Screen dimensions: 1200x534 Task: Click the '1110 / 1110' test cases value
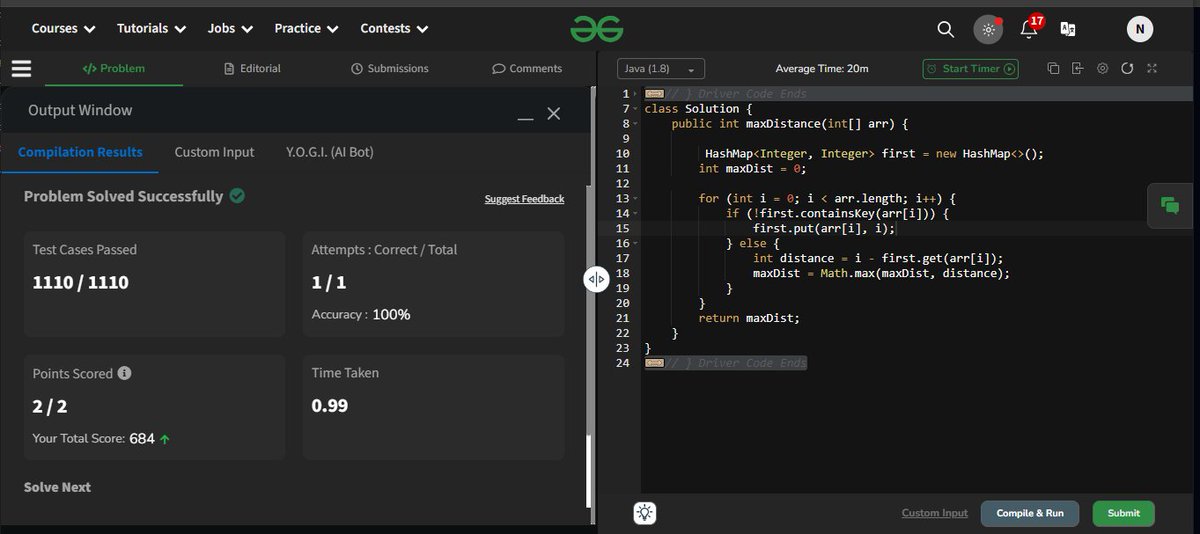point(81,282)
